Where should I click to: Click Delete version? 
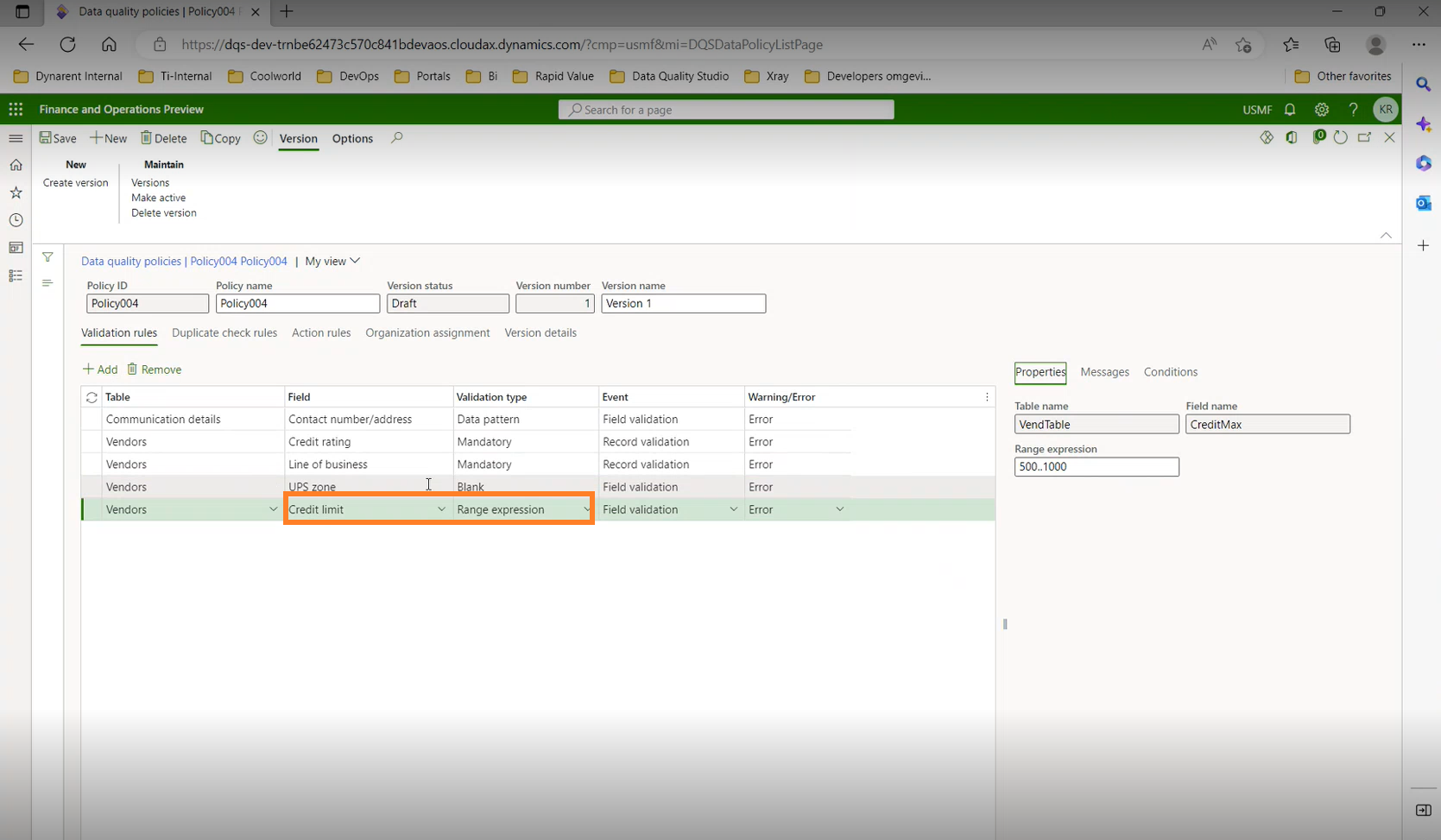164,213
